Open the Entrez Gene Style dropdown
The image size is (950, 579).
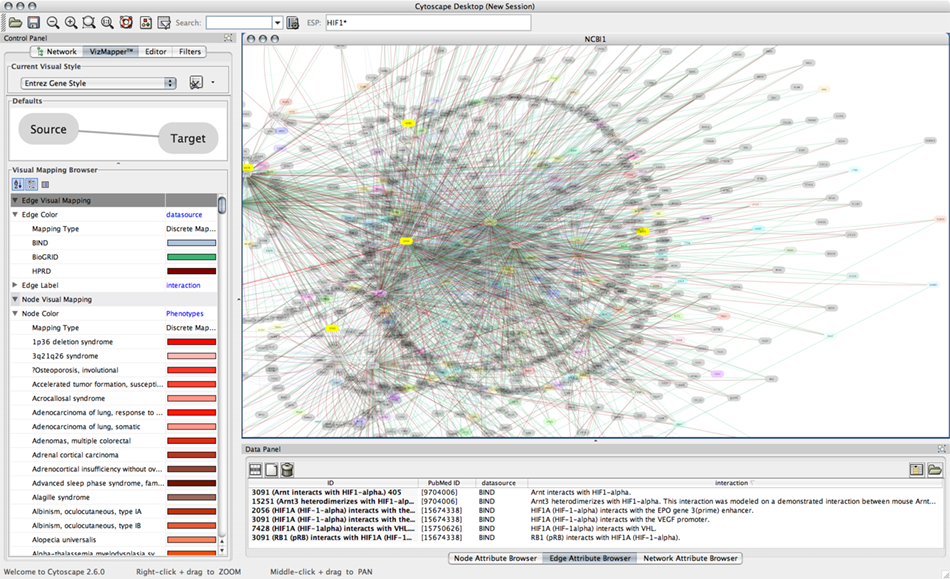98,83
